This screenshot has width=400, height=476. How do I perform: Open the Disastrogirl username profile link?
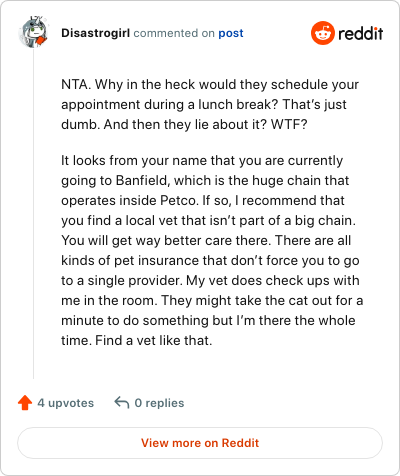click(x=95, y=33)
